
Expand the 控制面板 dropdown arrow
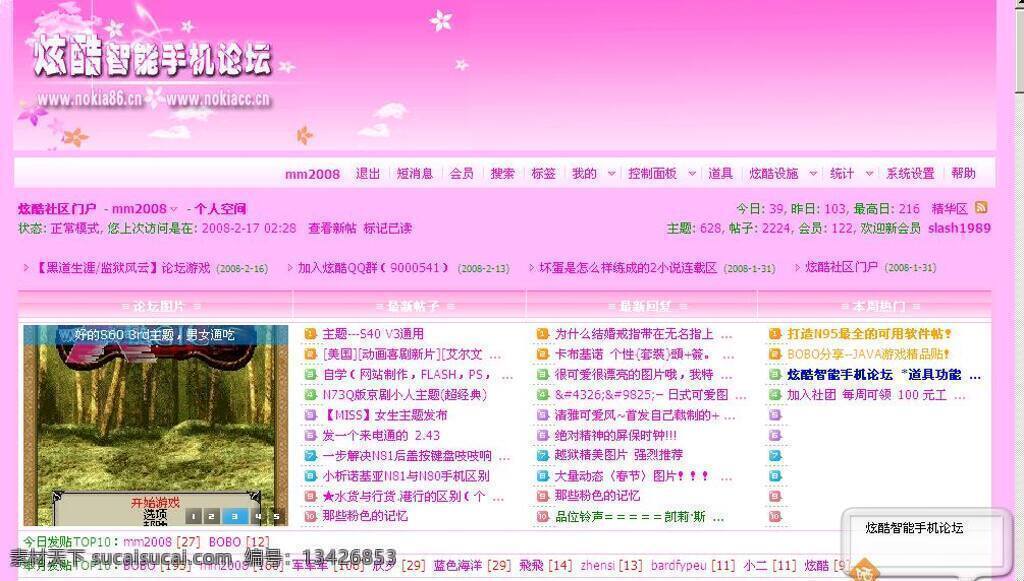[x=692, y=174]
